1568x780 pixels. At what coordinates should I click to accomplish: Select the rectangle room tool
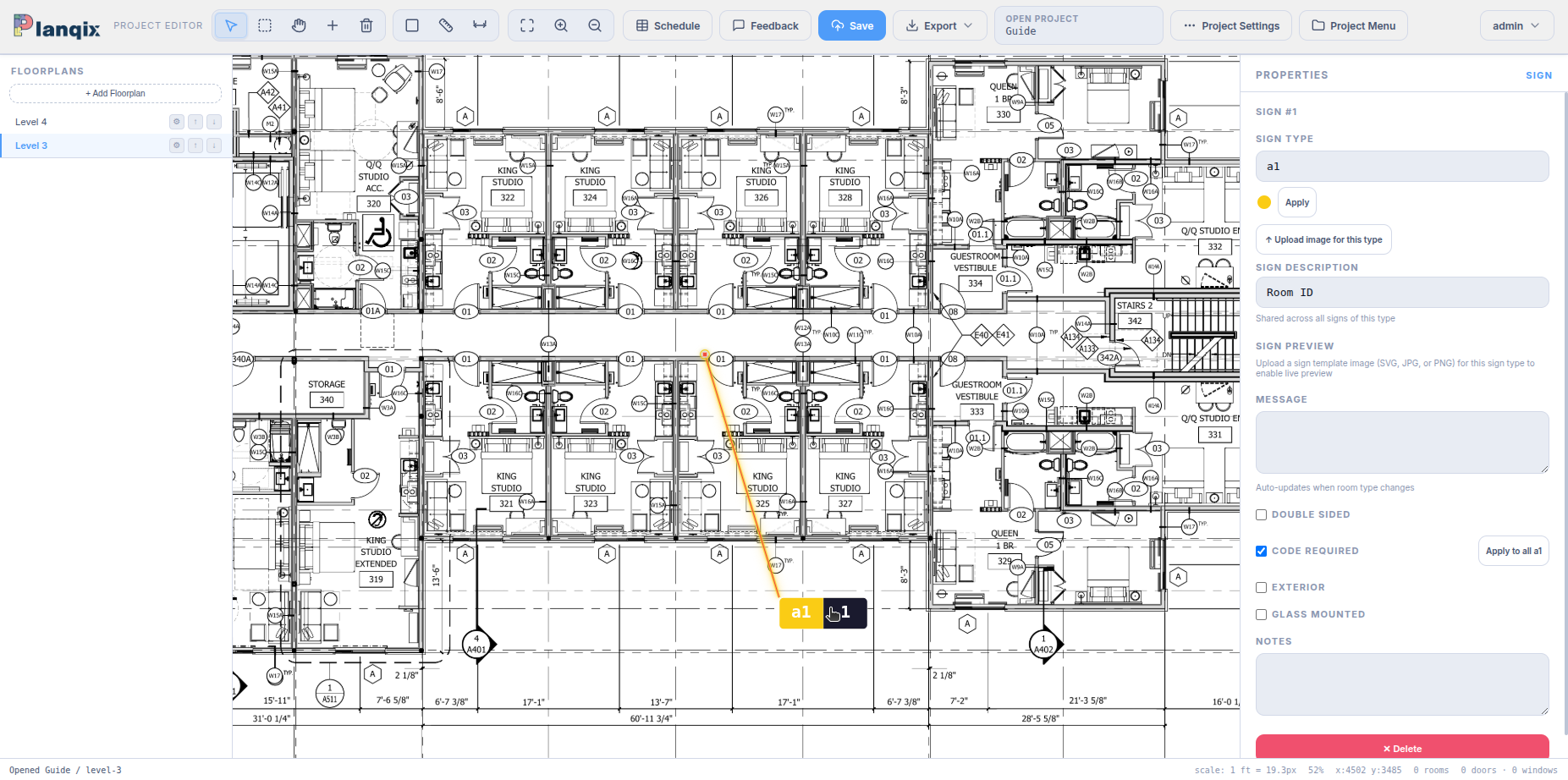click(412, 25)
